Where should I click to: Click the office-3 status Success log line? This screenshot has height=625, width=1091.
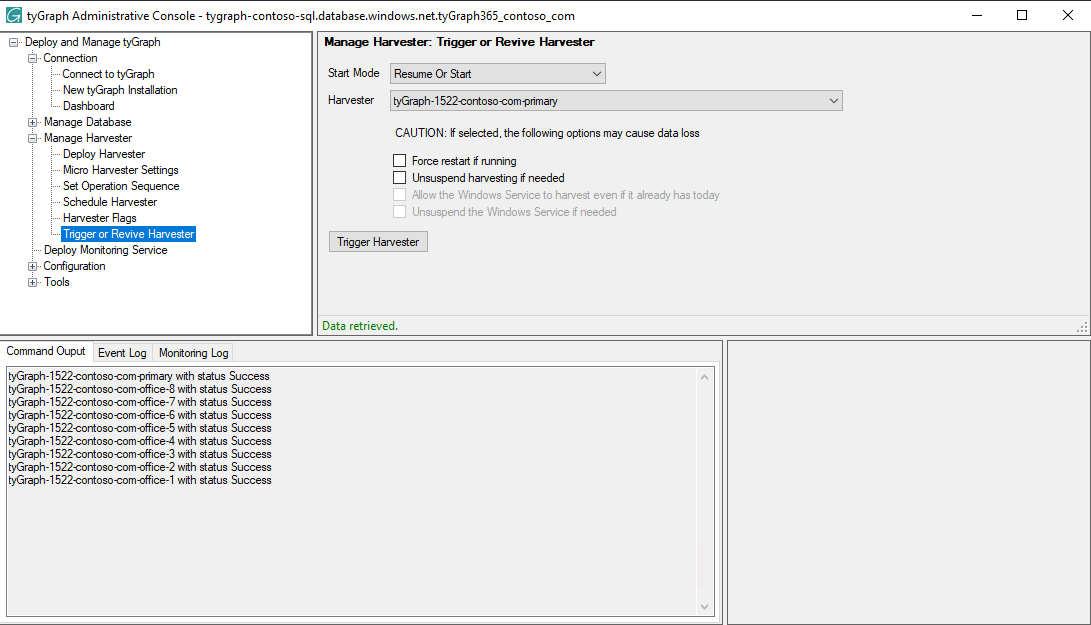tap(140, 454)
